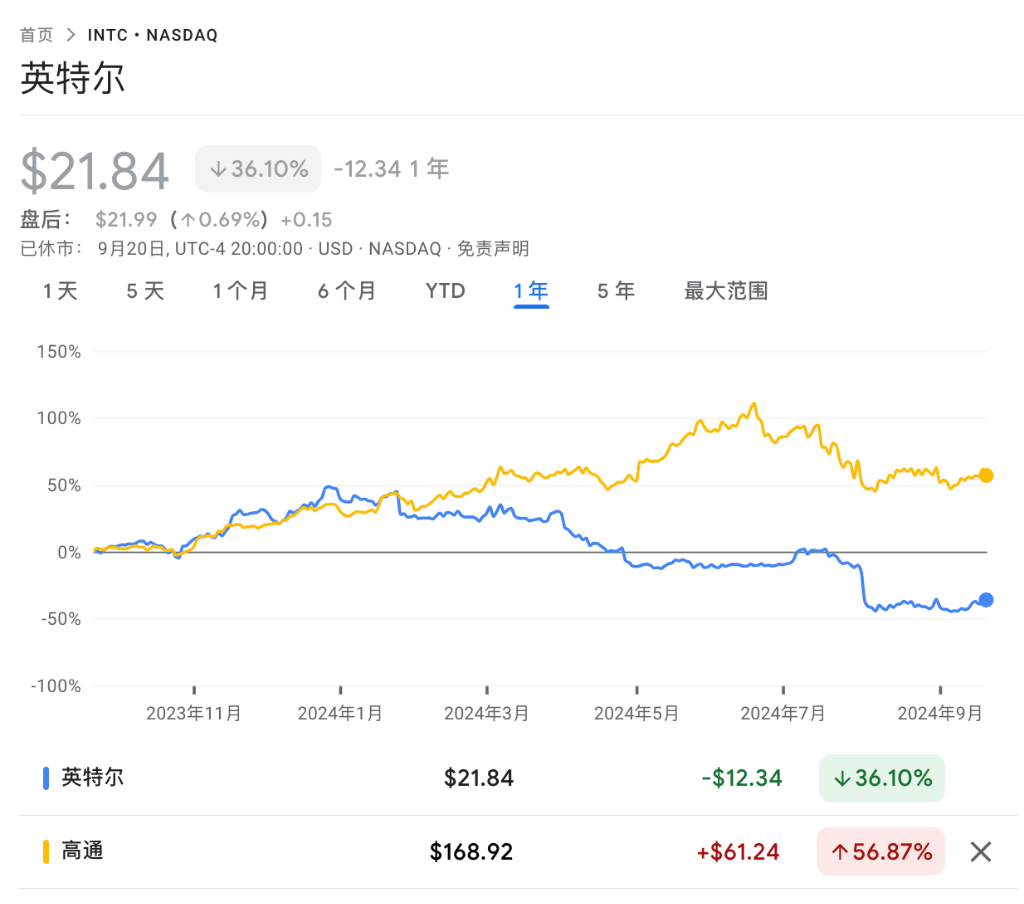Screen dimensions: 1024x904
Task: Click the 2024年7月 axis label
Action: (x=782, y=713)
